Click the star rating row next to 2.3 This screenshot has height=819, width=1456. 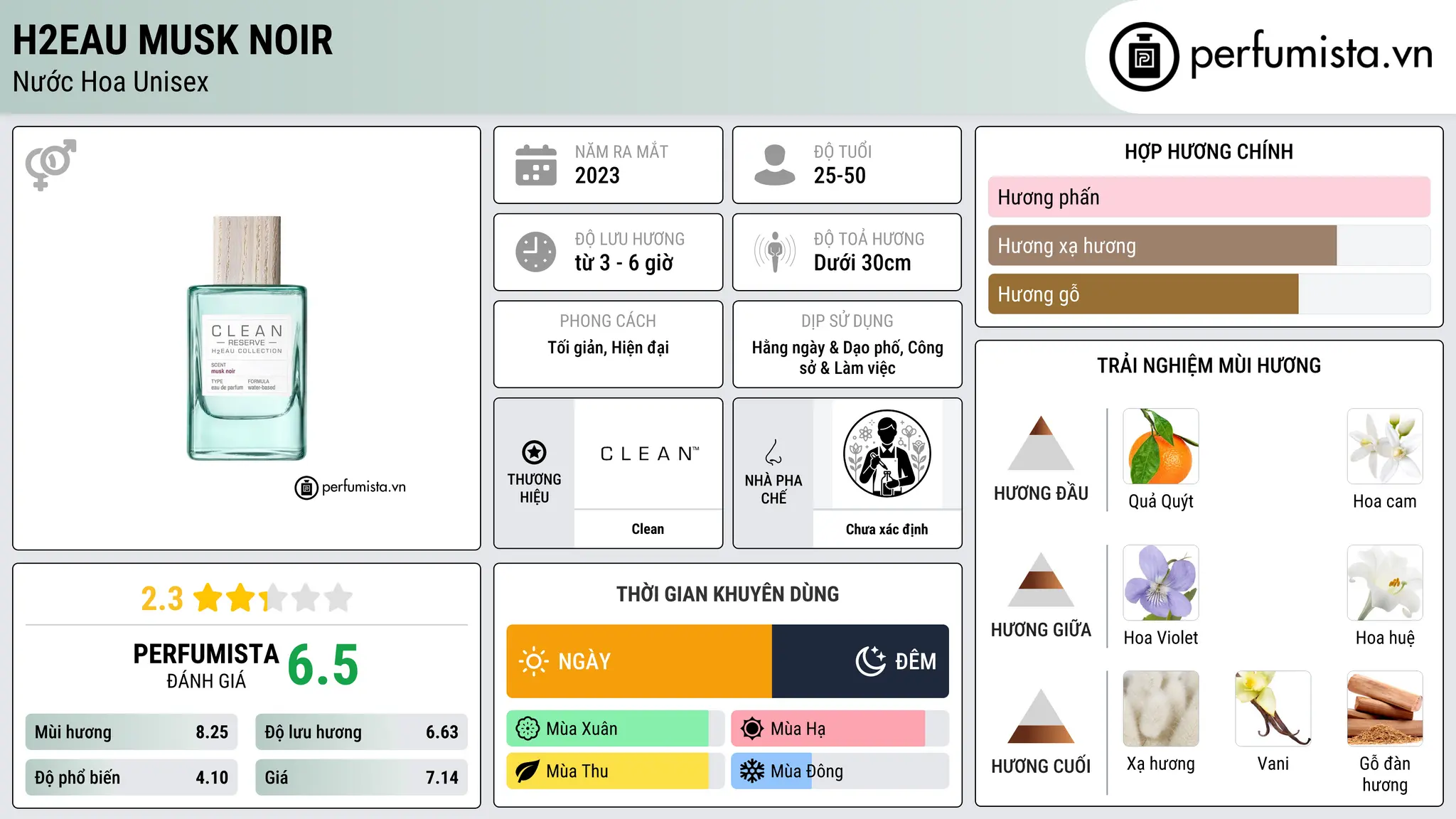[272, 598]
